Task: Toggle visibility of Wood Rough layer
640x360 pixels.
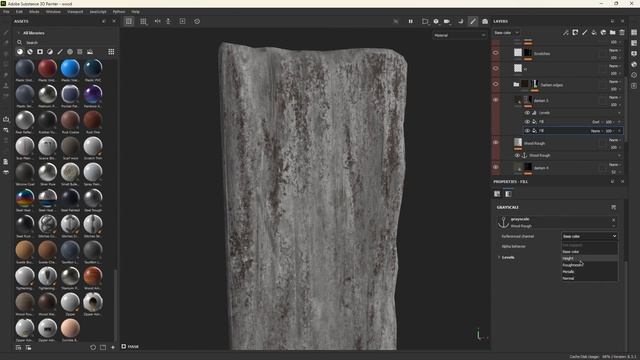Action: [496, 142]
